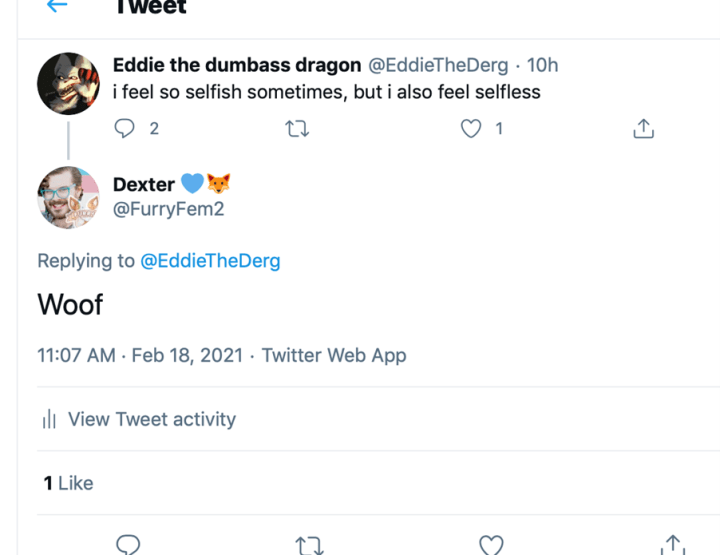Open Eddie the dumbass dragon's avatar
This screenshot has height=555, width=720.
(x=68, y=84)
